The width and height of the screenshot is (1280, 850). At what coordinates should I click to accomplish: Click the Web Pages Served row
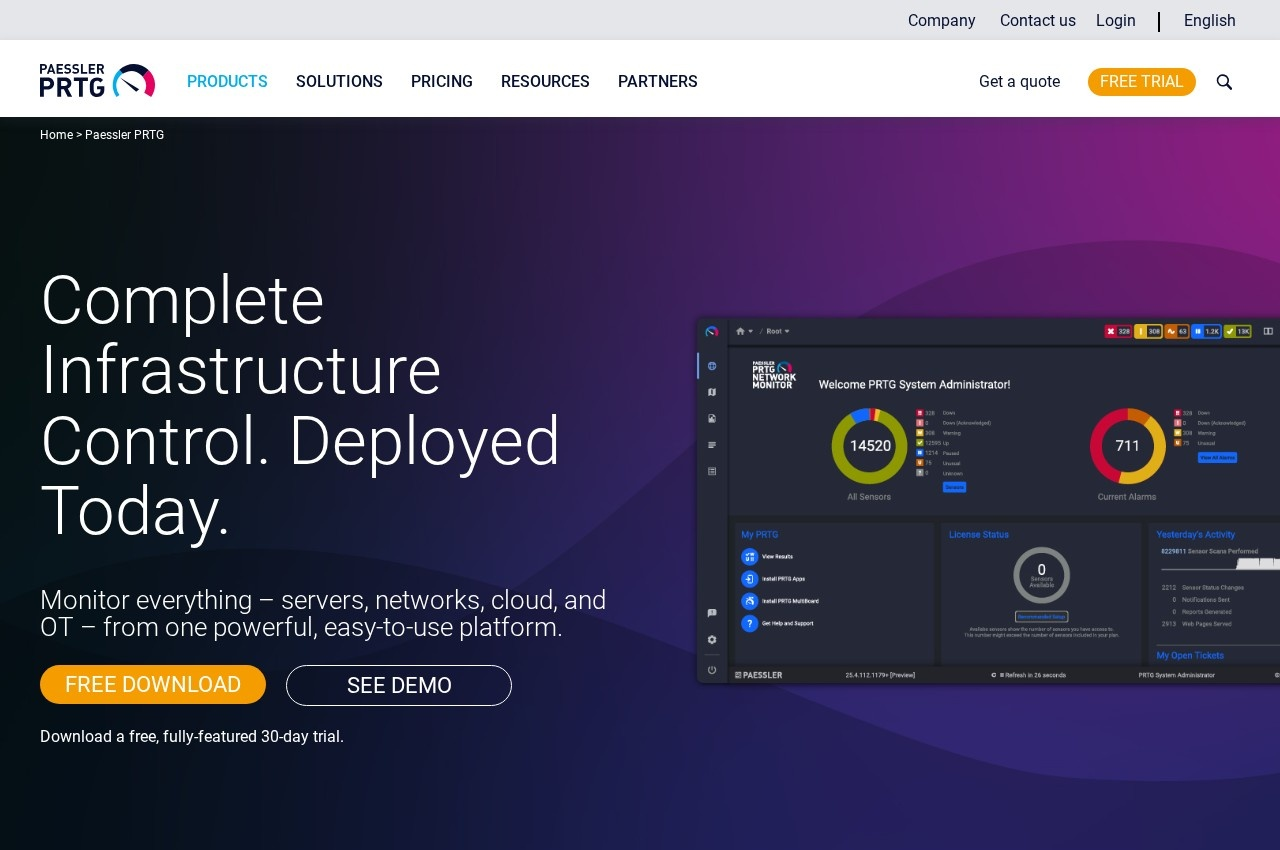(1196, 623)
